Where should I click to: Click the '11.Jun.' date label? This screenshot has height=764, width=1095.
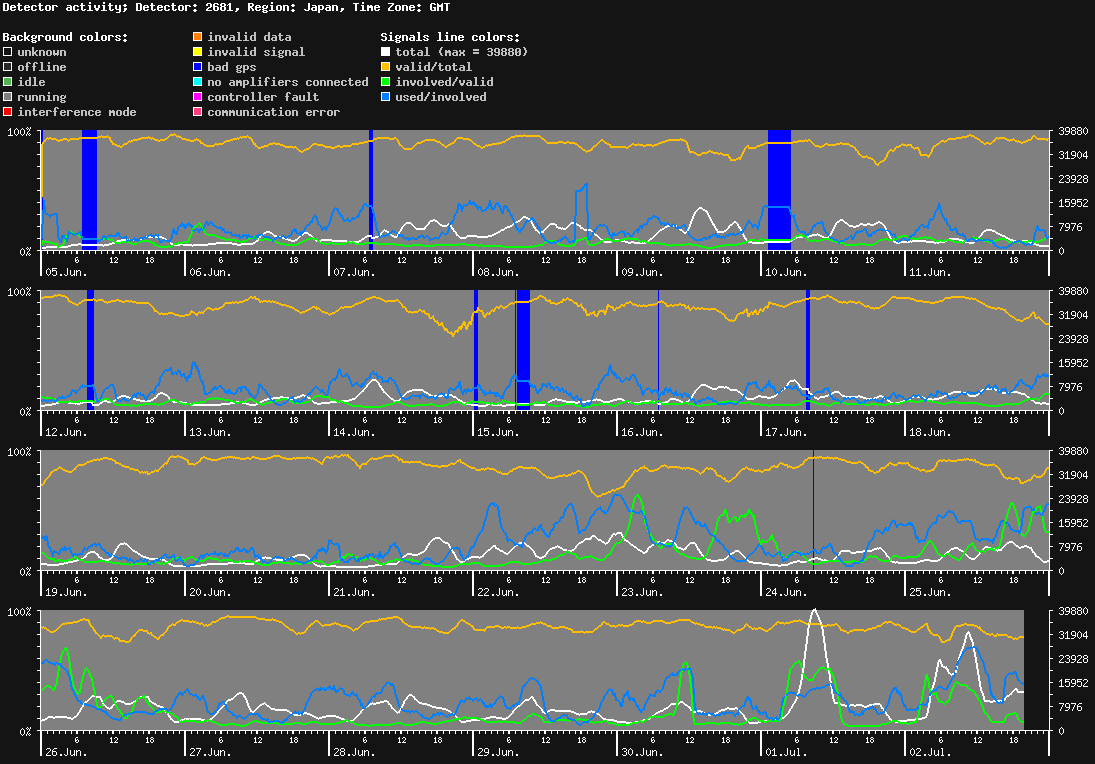929,272
